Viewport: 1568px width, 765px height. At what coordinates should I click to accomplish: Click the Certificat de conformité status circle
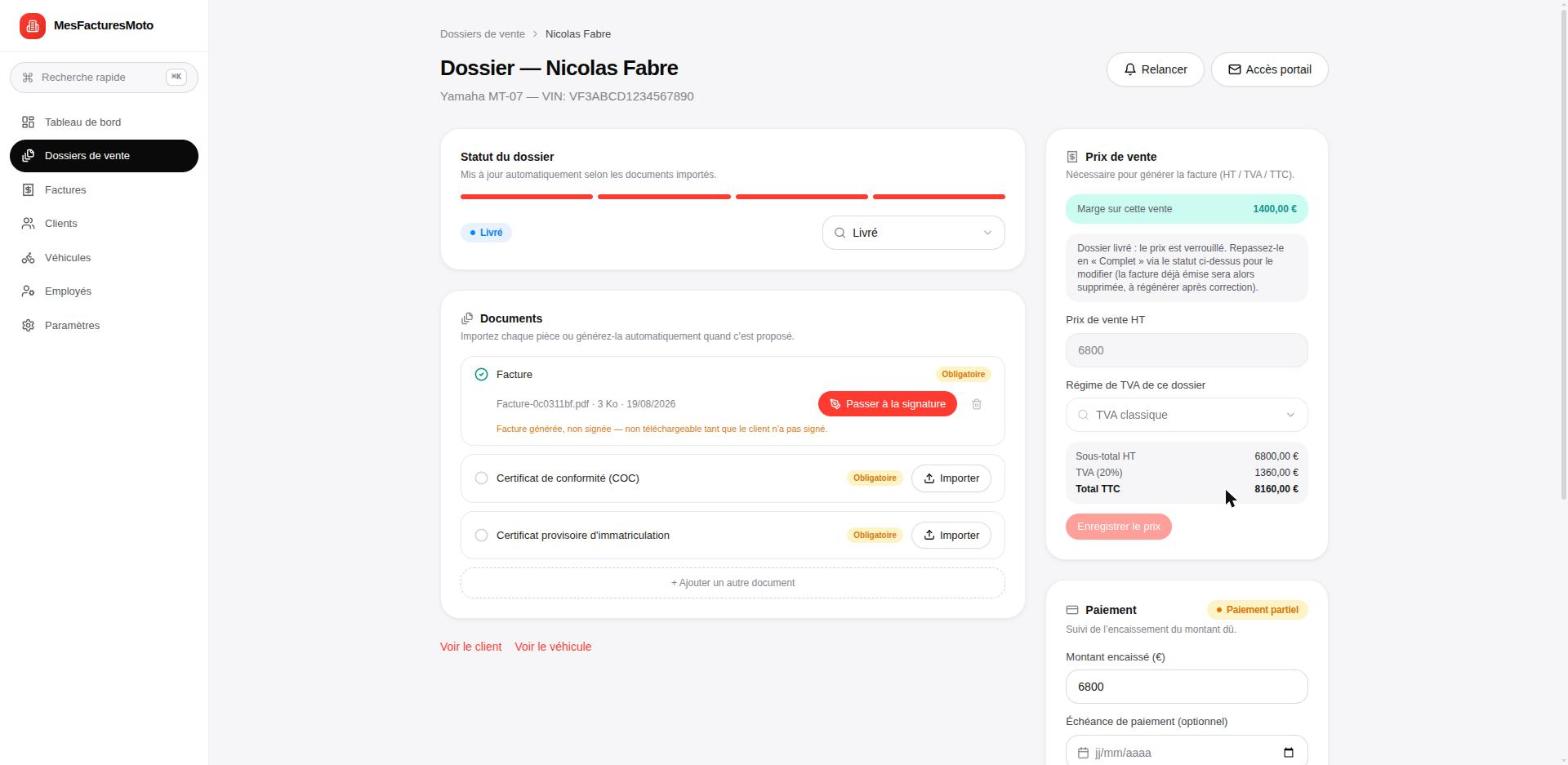(481, 478)
